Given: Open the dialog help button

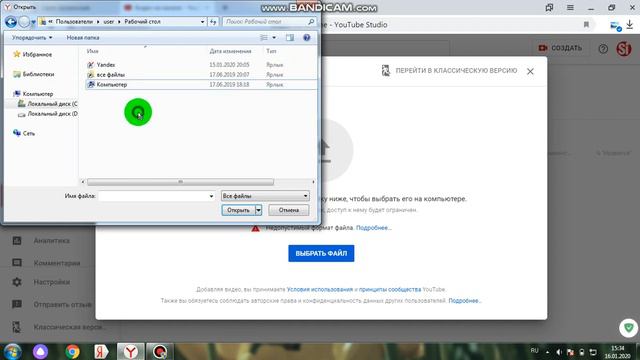Looking at the screenshot, I should [307, 38].
